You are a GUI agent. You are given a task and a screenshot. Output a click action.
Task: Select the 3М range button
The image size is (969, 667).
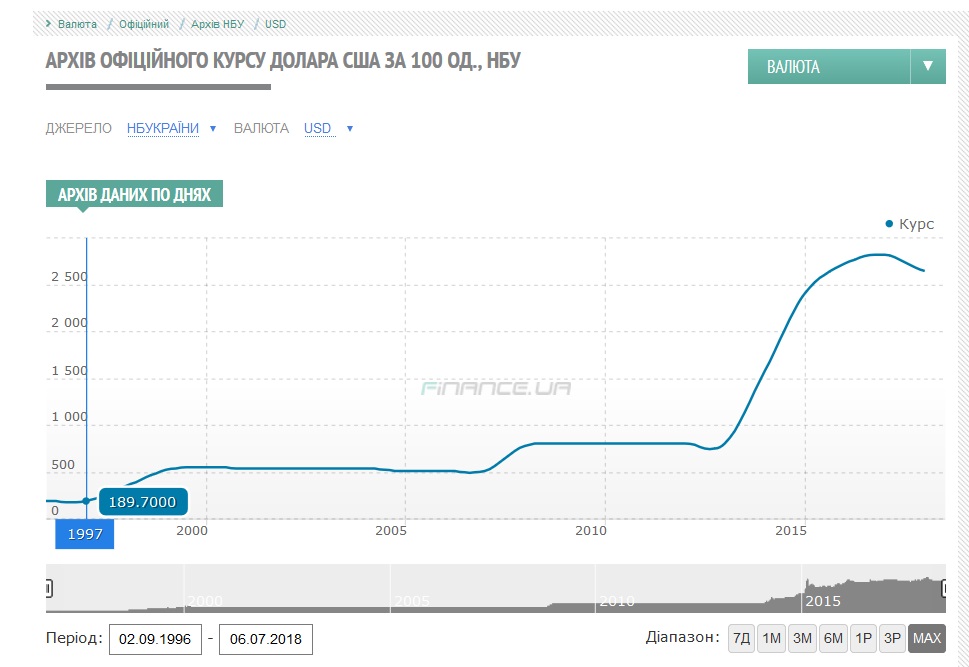[x=802, y=638]
